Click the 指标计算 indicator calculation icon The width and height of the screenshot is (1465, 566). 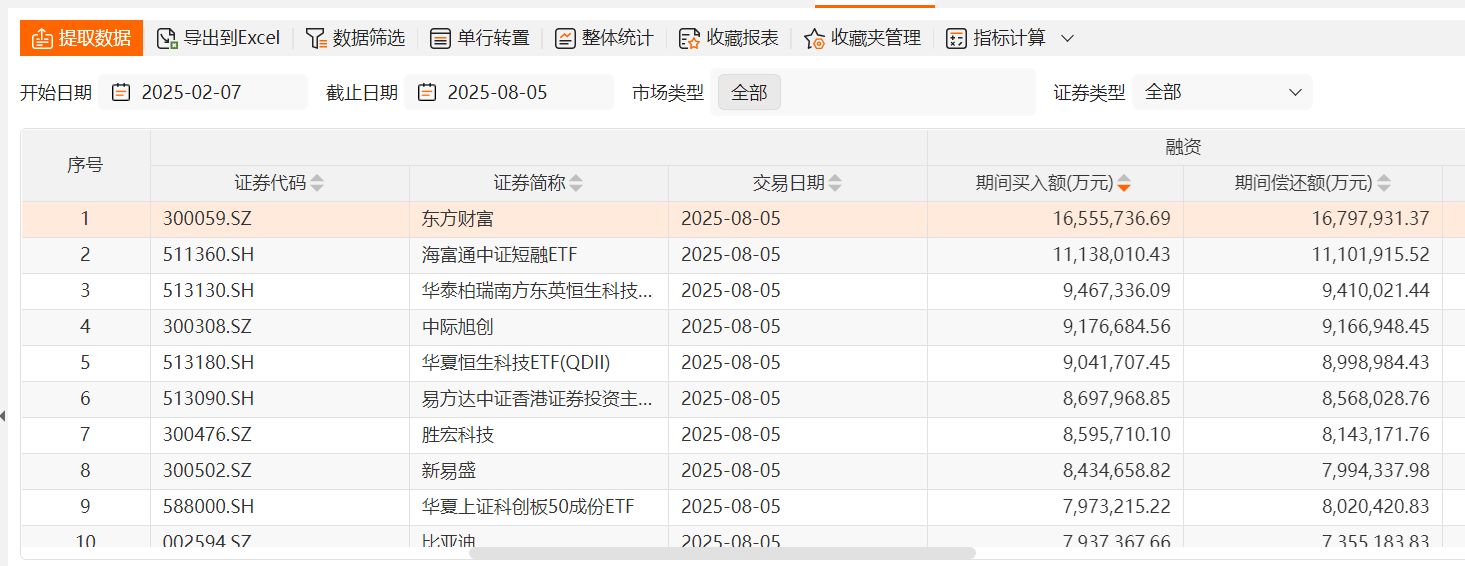(x=956, y=38)
